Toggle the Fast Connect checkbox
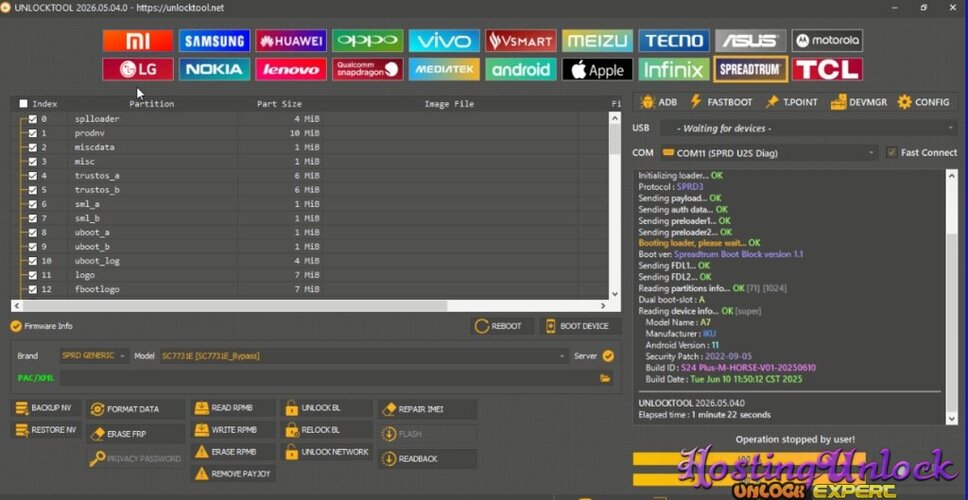Screen dimensions: 968x500 click(x=891, y=152)
